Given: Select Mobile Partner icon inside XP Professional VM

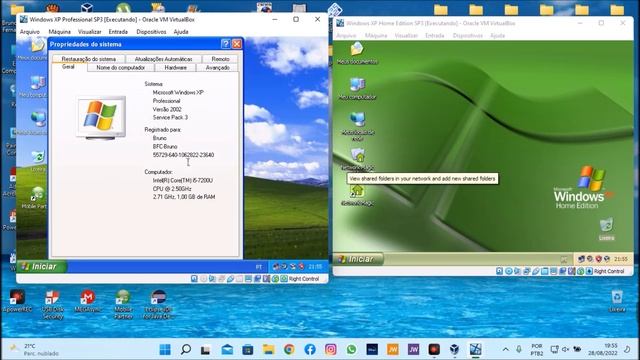Looking at the screenshot, I should (x=36, y=198).
